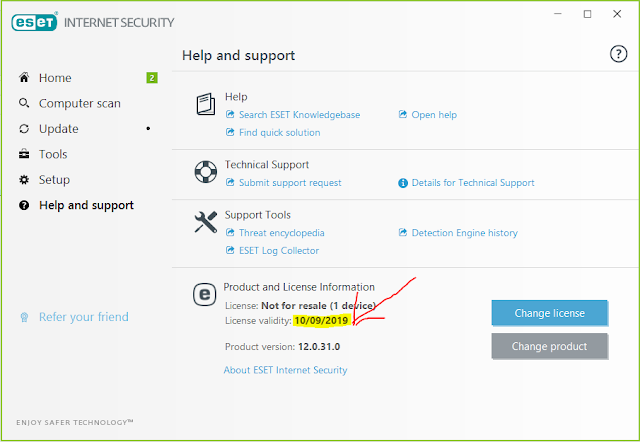Click Find quick solution link
The height and width of the screenshot is (442, 640).
(x=280, y=133)
